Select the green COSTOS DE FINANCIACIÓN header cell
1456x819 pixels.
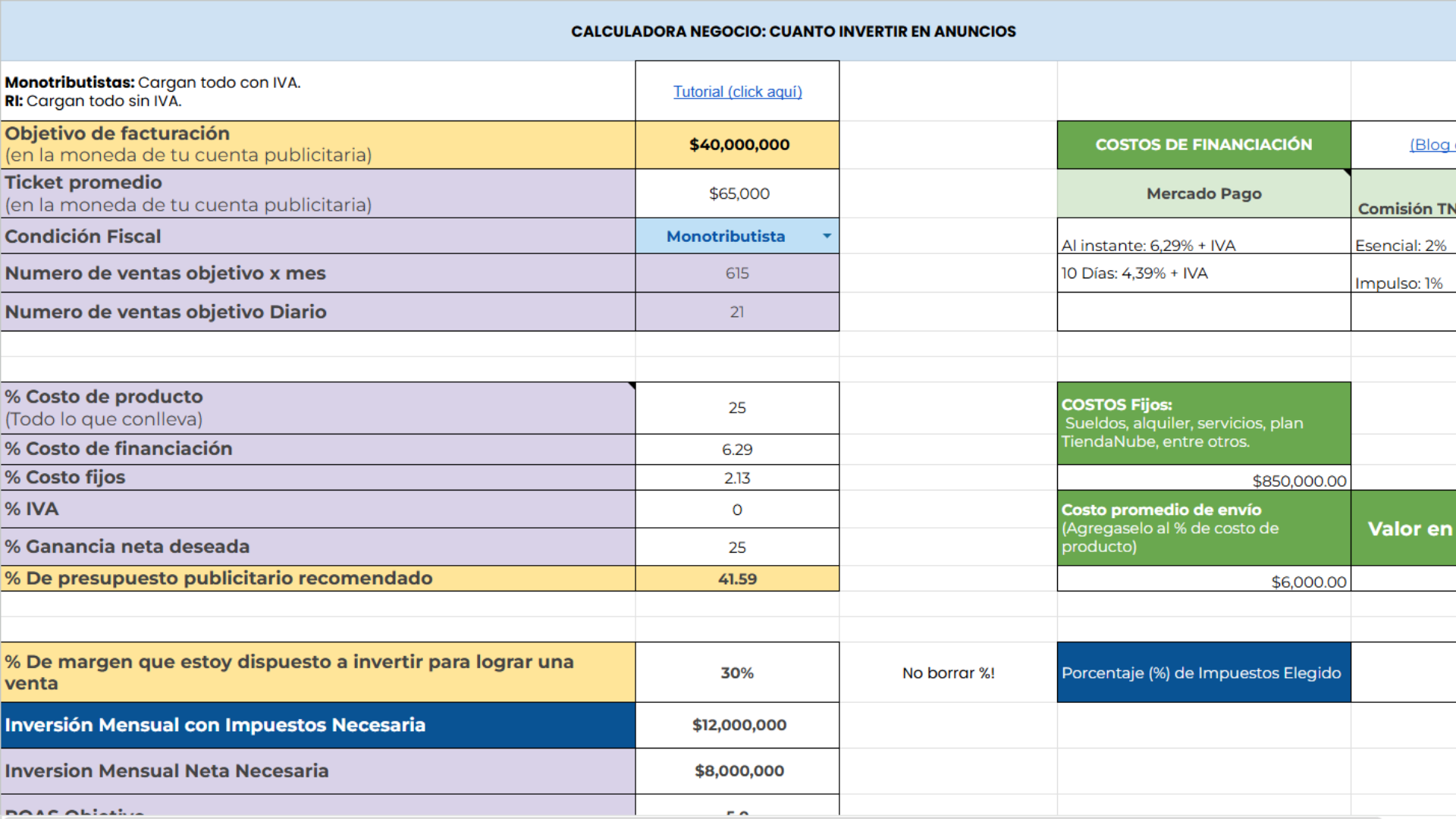(x=1203, y=145)
